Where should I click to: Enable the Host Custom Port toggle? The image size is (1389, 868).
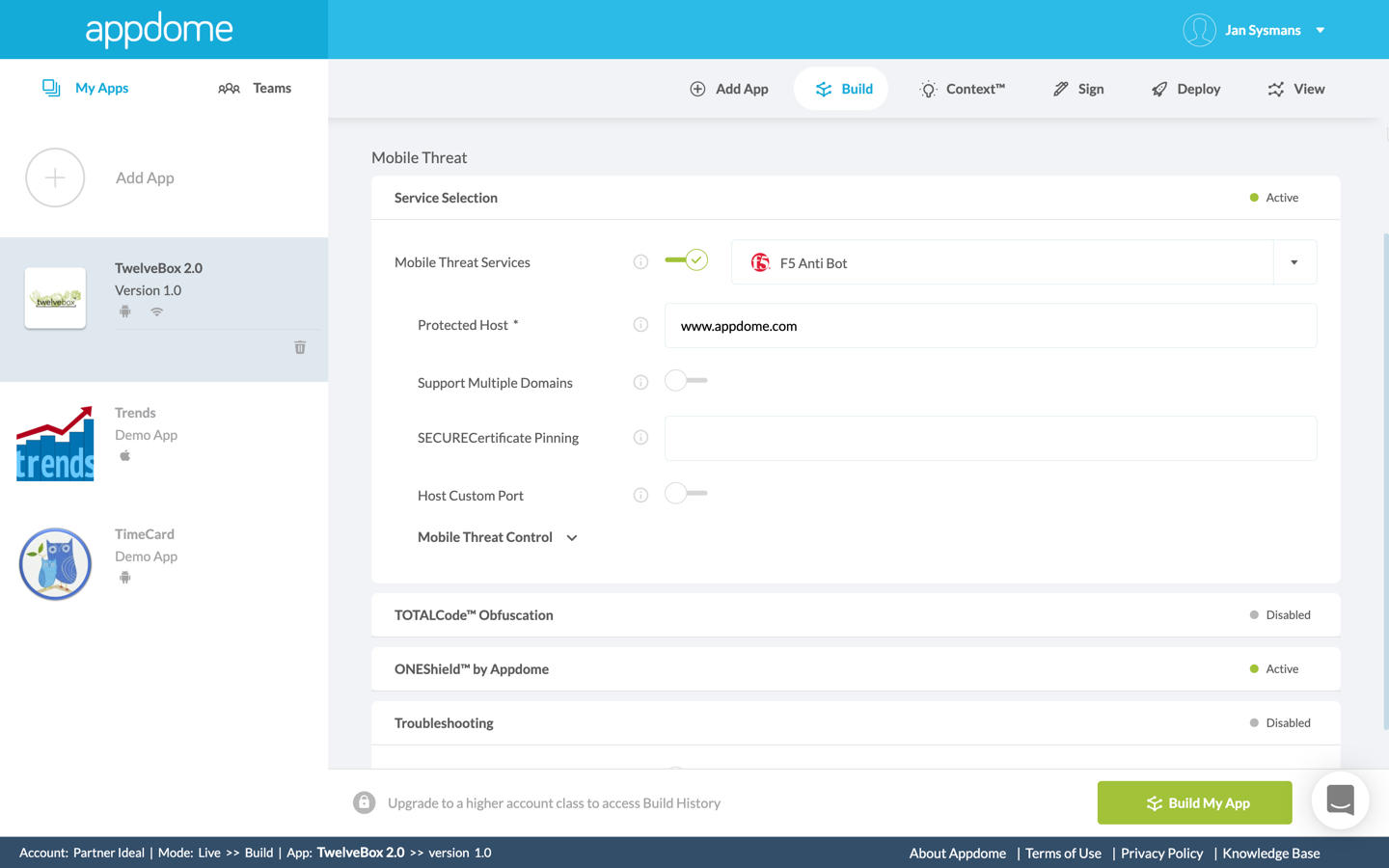tap(686, 494)
